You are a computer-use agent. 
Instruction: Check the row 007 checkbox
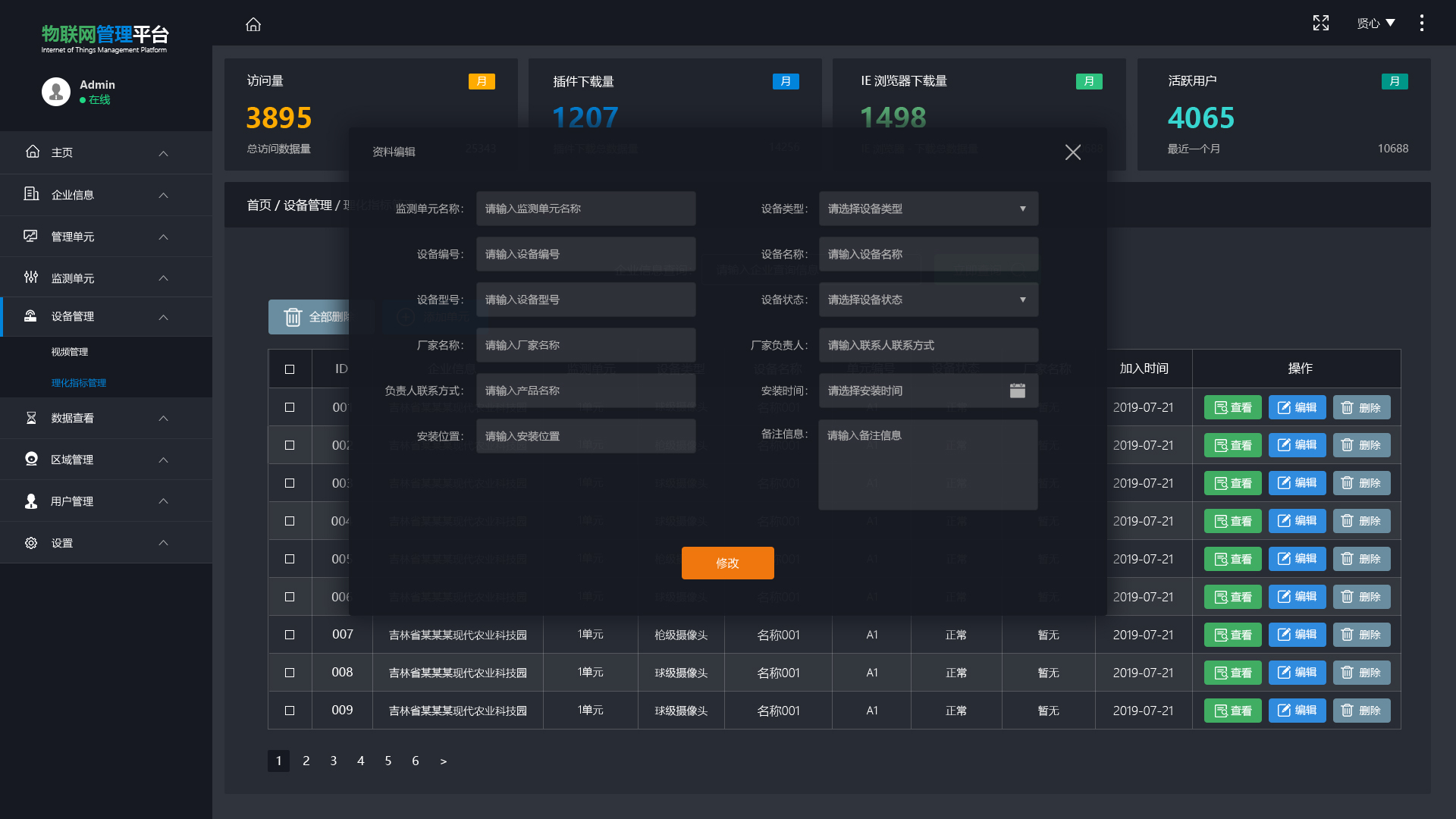(290, 635)
